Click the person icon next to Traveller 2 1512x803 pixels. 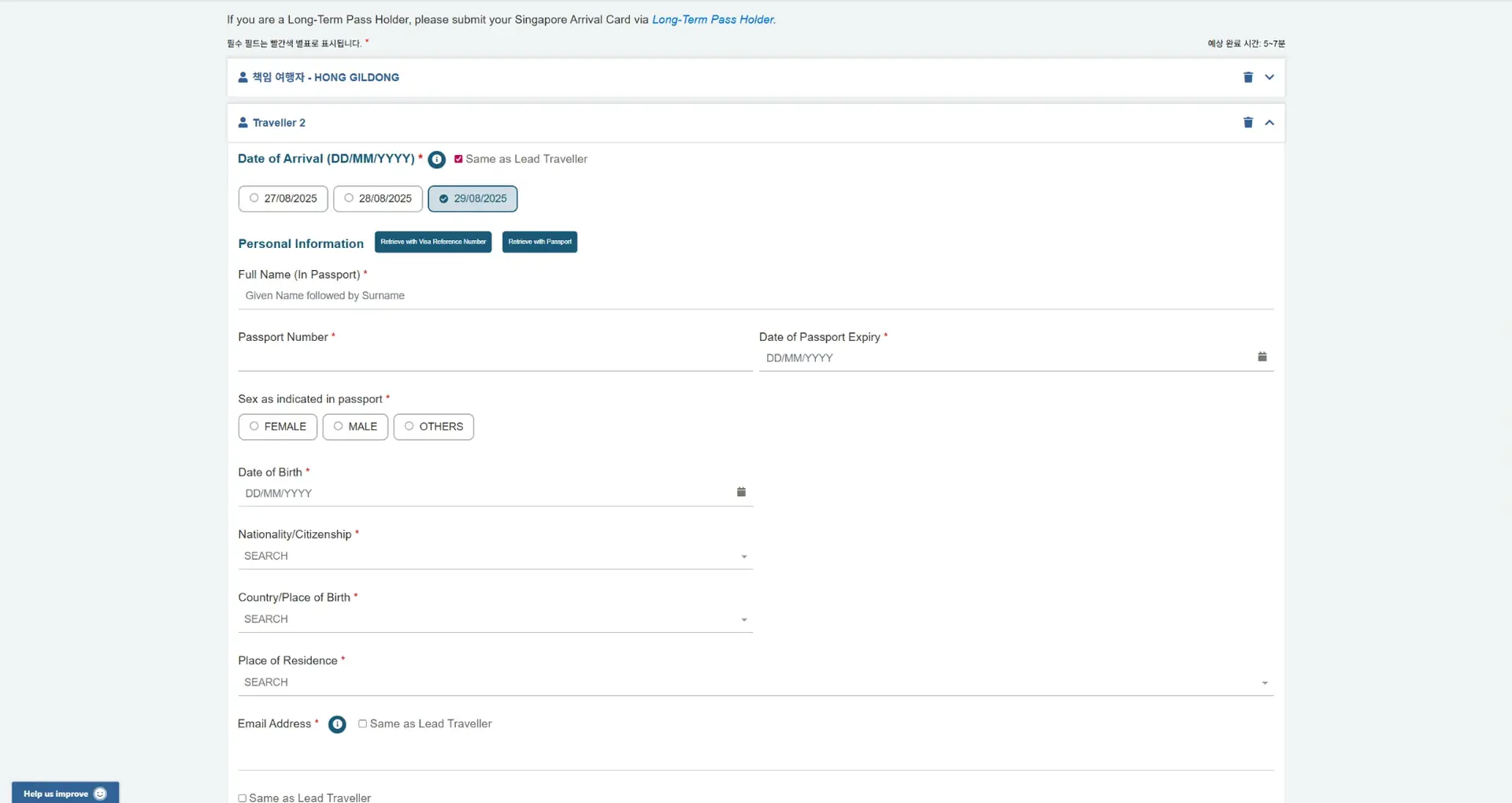point(243,123)
